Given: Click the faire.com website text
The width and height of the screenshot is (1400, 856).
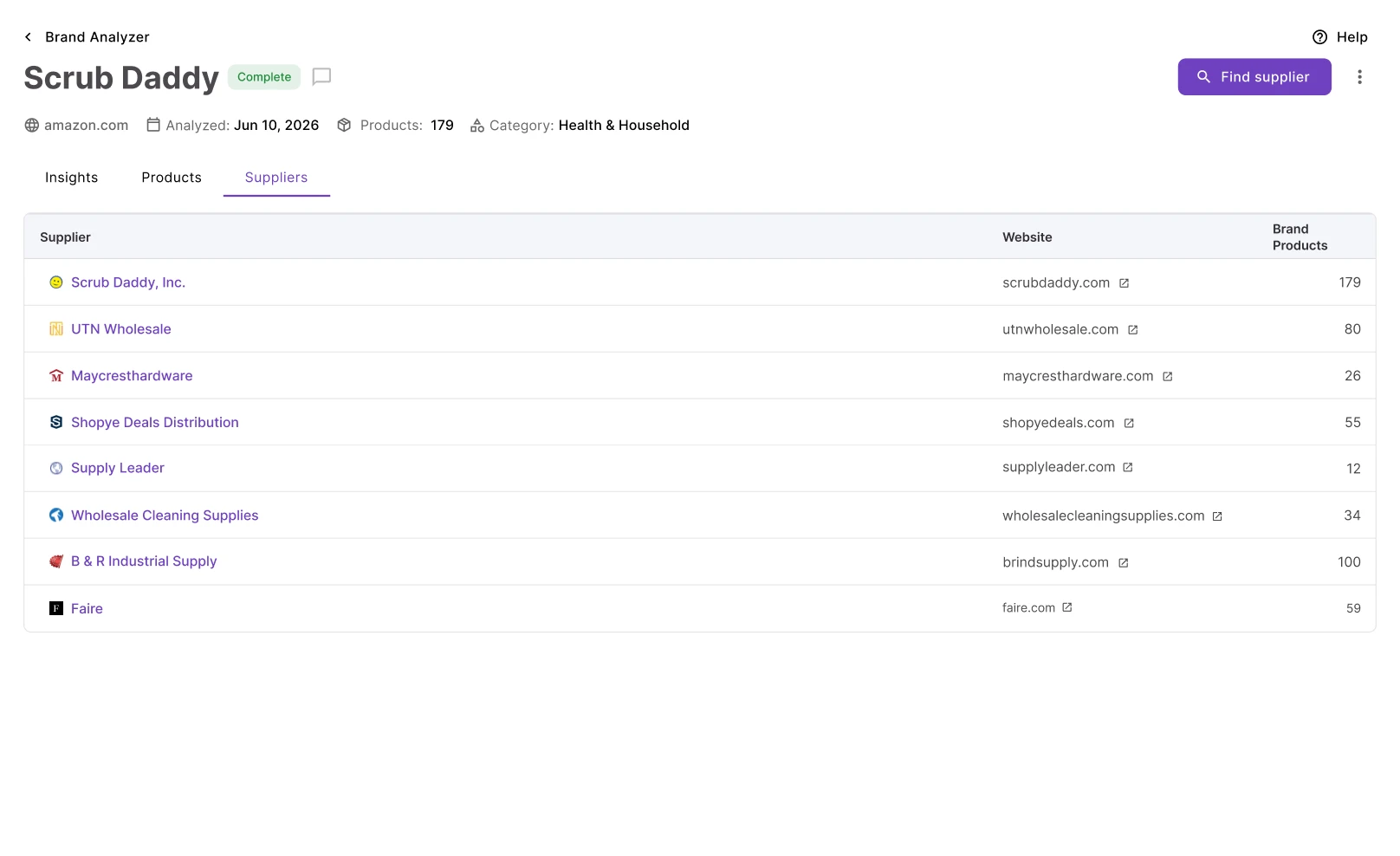Looking at the screenshot, I should [x=1028, y=608].
